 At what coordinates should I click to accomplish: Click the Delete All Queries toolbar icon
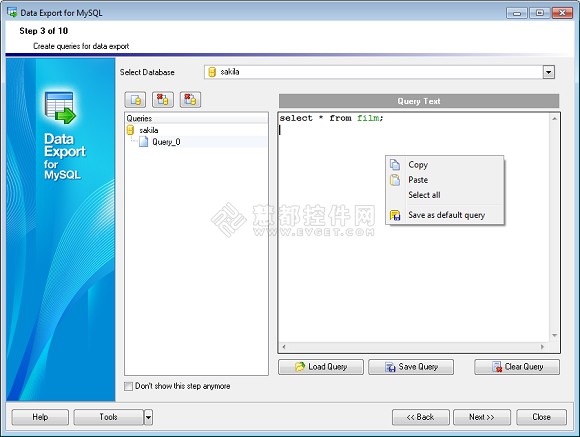click(x=190, y=100)
